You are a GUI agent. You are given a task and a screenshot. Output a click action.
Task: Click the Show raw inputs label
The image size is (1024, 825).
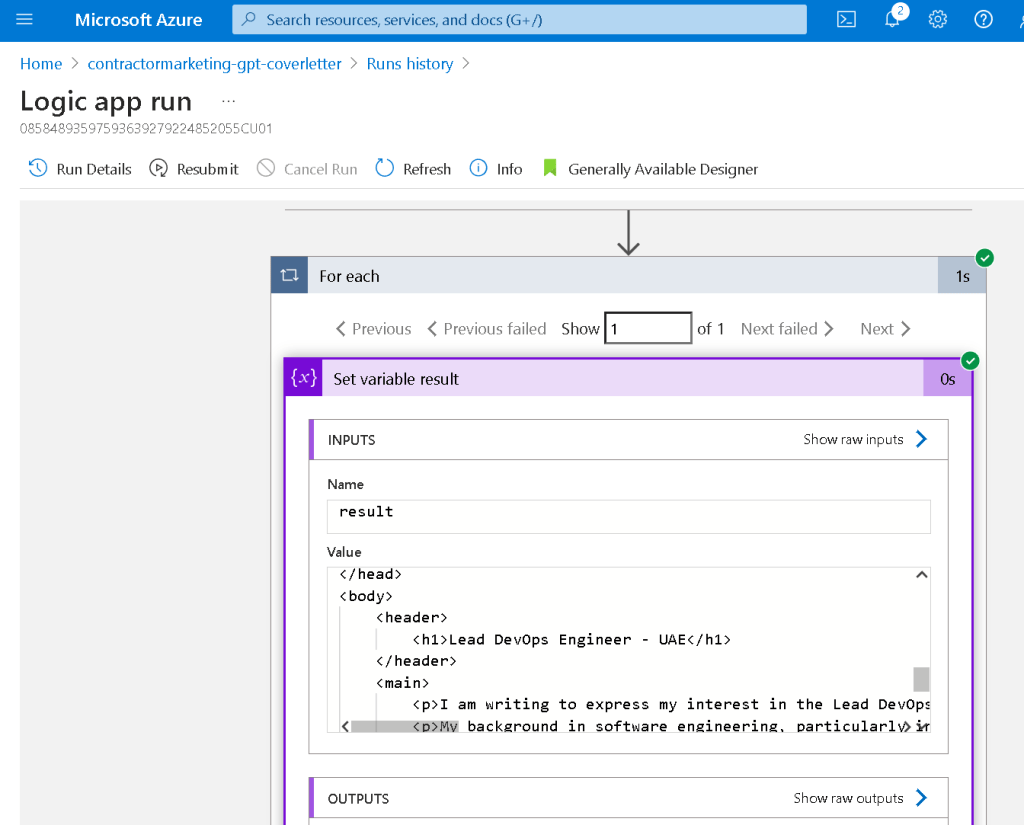[x=853, y=439]
